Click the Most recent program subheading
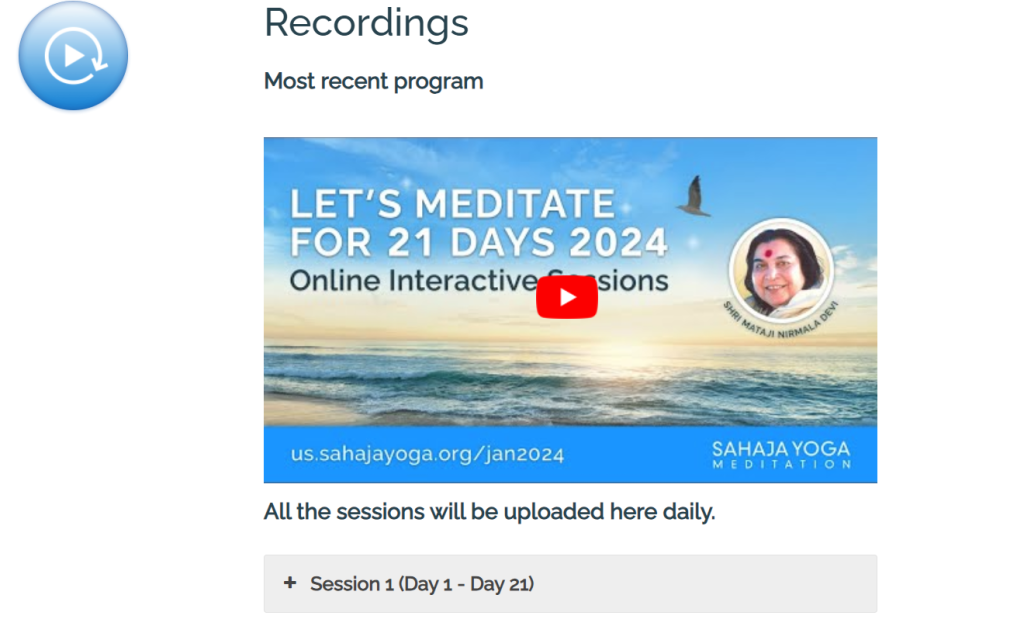The width and height of the screenshot is (1024, 633). pyautogui.click(x=373, y=81)
